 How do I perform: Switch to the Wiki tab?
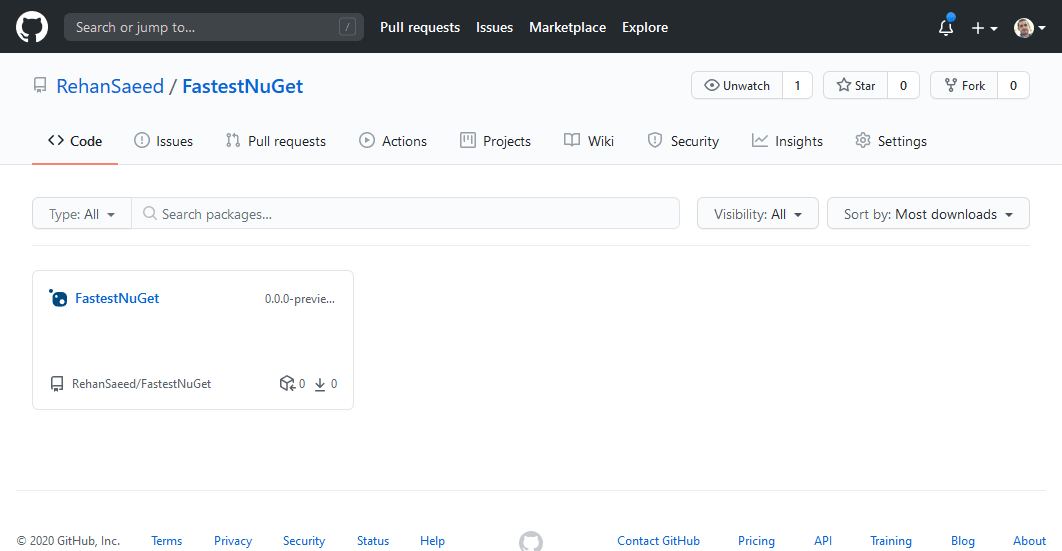click(589, 141)
